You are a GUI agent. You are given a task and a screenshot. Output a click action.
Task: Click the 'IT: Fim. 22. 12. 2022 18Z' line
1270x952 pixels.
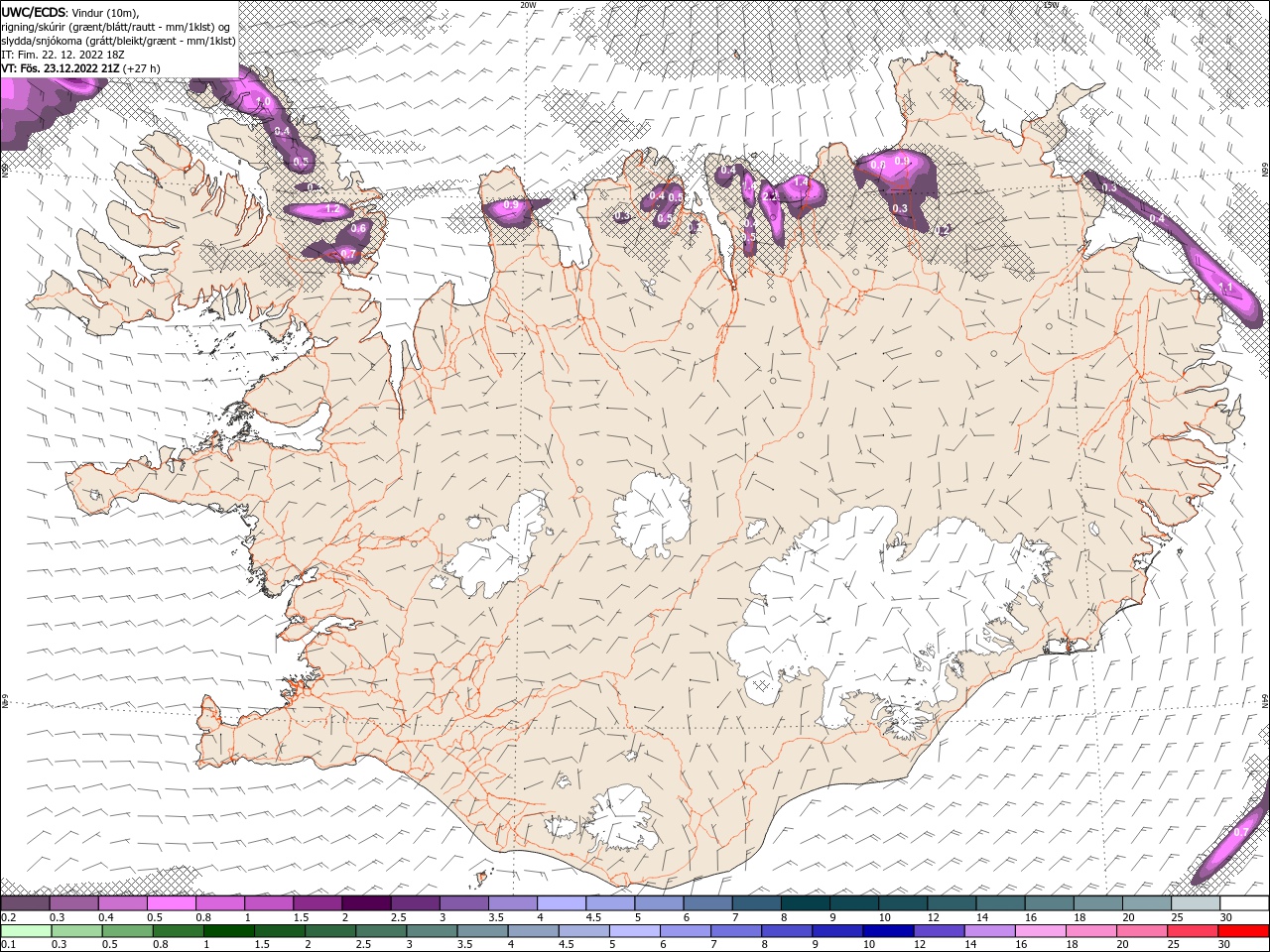[x=63, y=55]
